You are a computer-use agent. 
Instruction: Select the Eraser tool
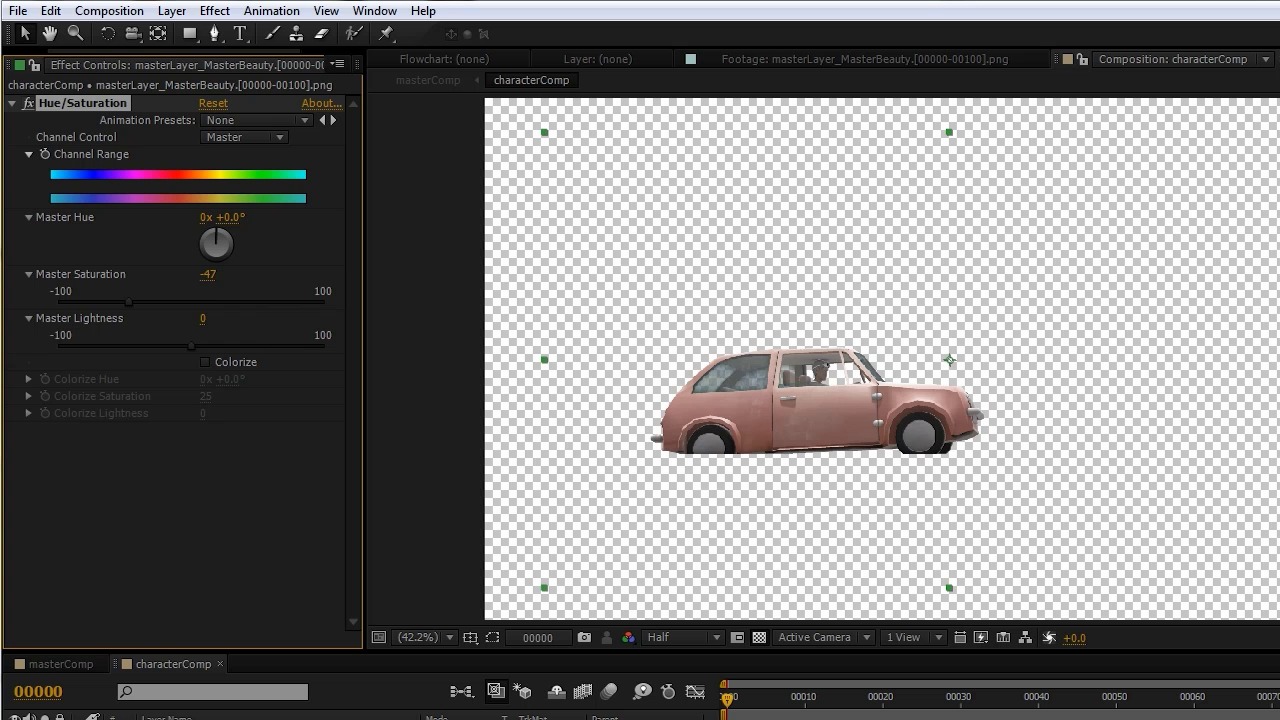tap(321, 33)
